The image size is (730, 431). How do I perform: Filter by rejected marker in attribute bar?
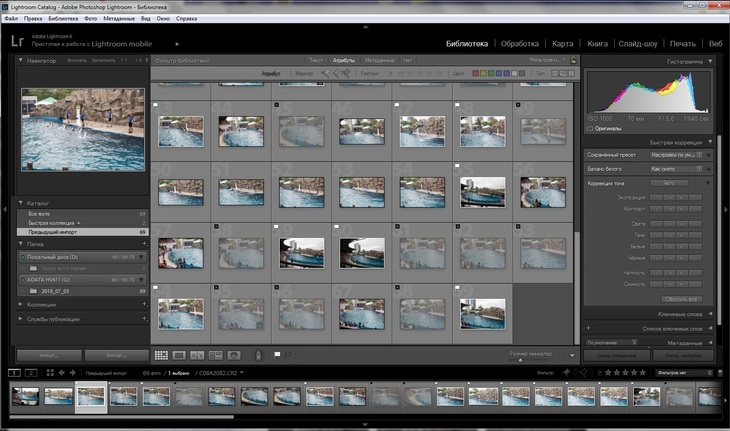pos(346,73)
